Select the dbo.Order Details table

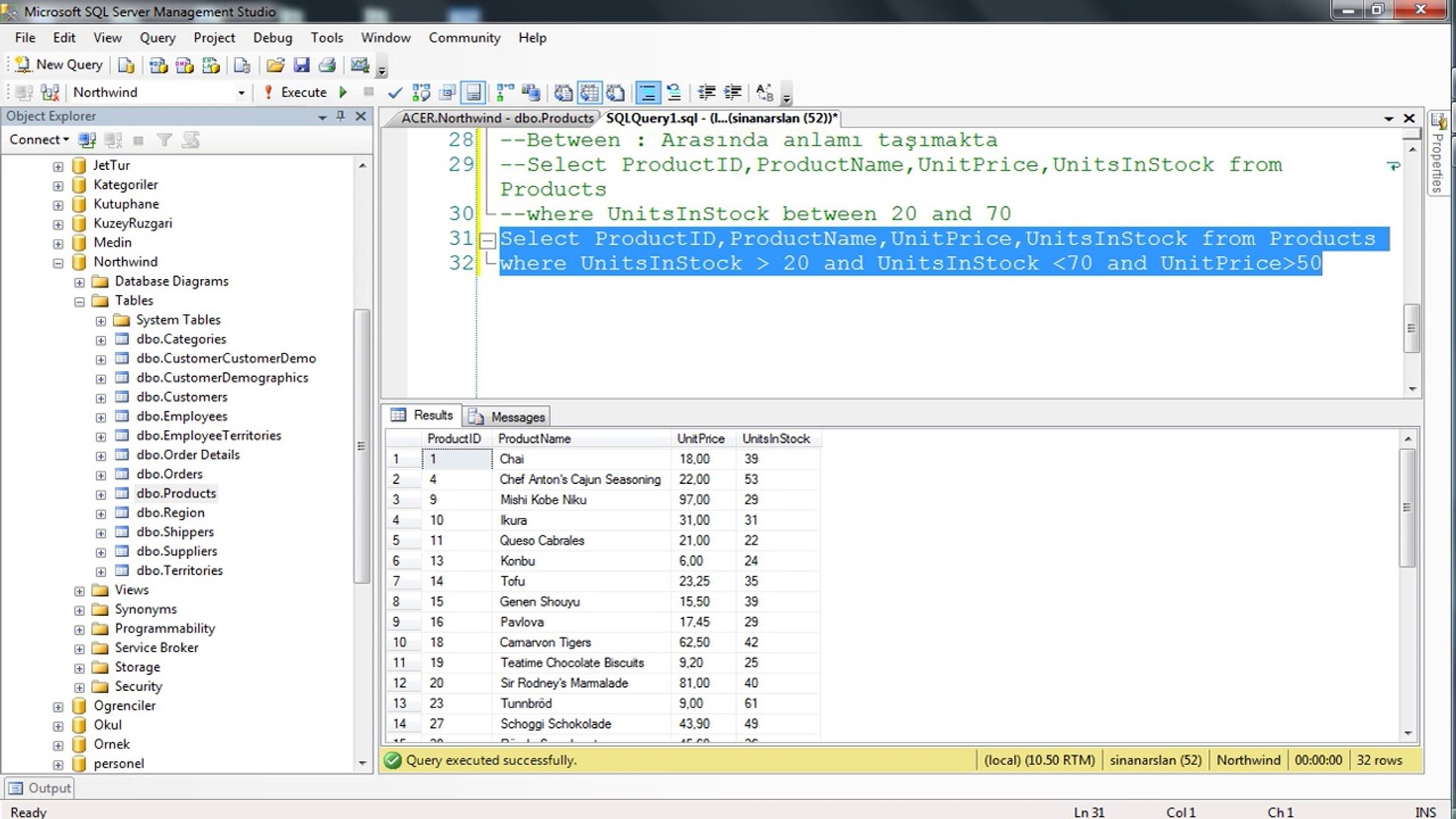point(187,454)
